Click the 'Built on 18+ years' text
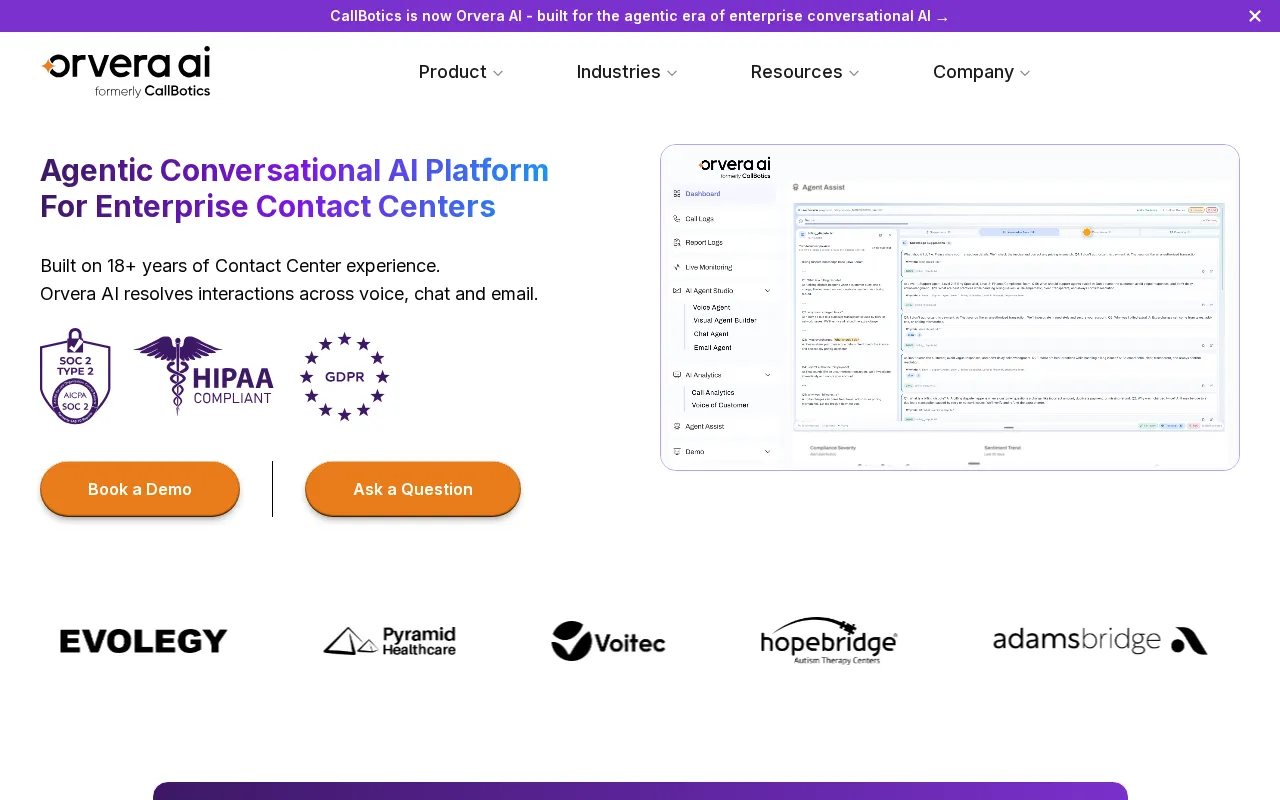This screenshot has height=800, width=1280. point(240,266)
